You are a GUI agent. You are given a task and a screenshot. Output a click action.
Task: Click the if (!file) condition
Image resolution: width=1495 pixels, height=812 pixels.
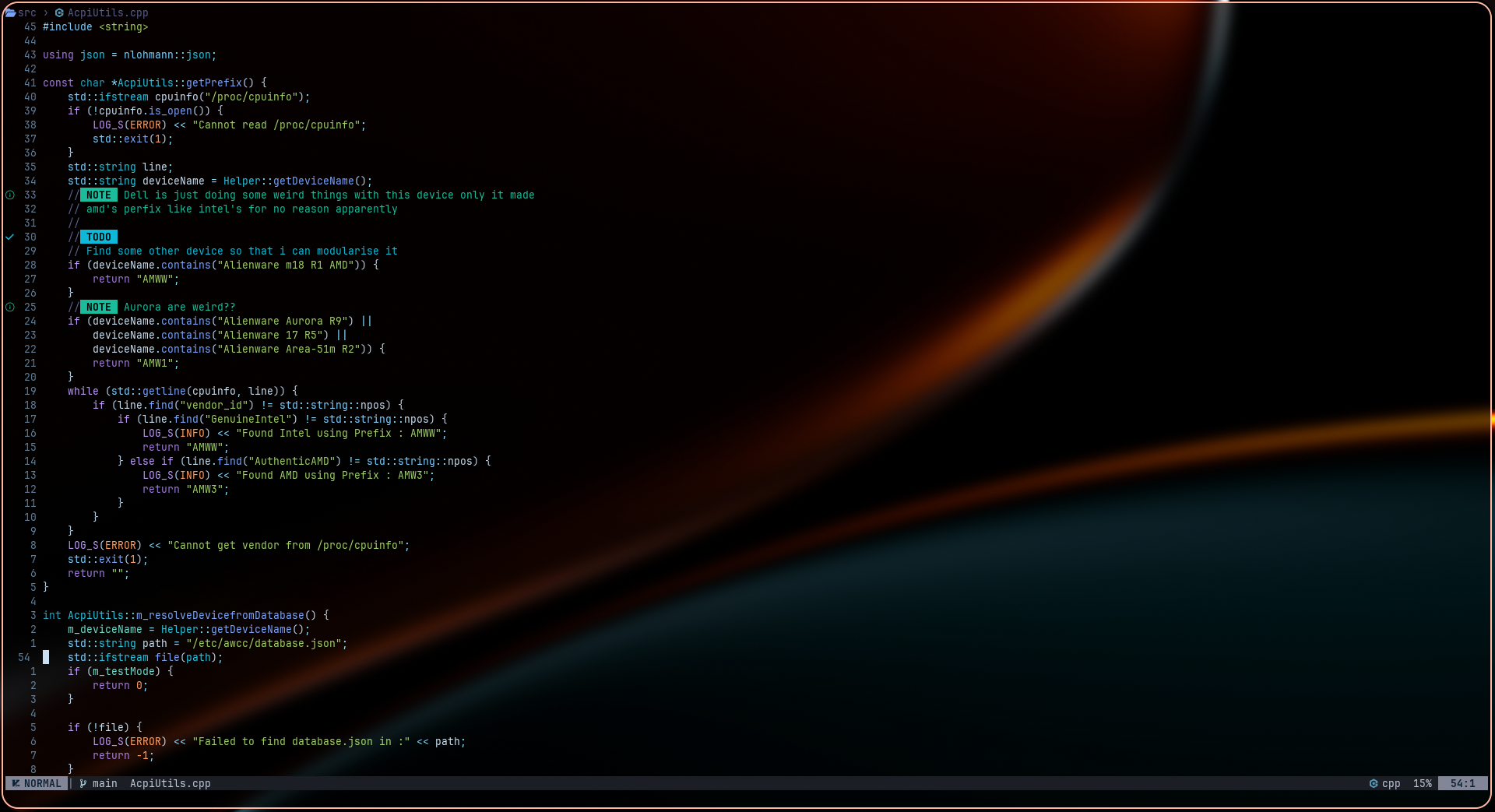pyautogui.click(x=105, y=728)
